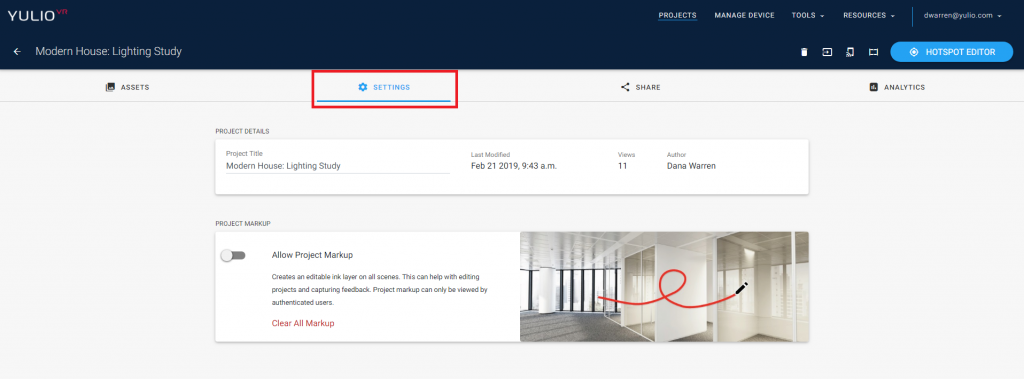Click the move project arrow icon
This screenshot has height=379, width=1024.
(x=827, y=52)
